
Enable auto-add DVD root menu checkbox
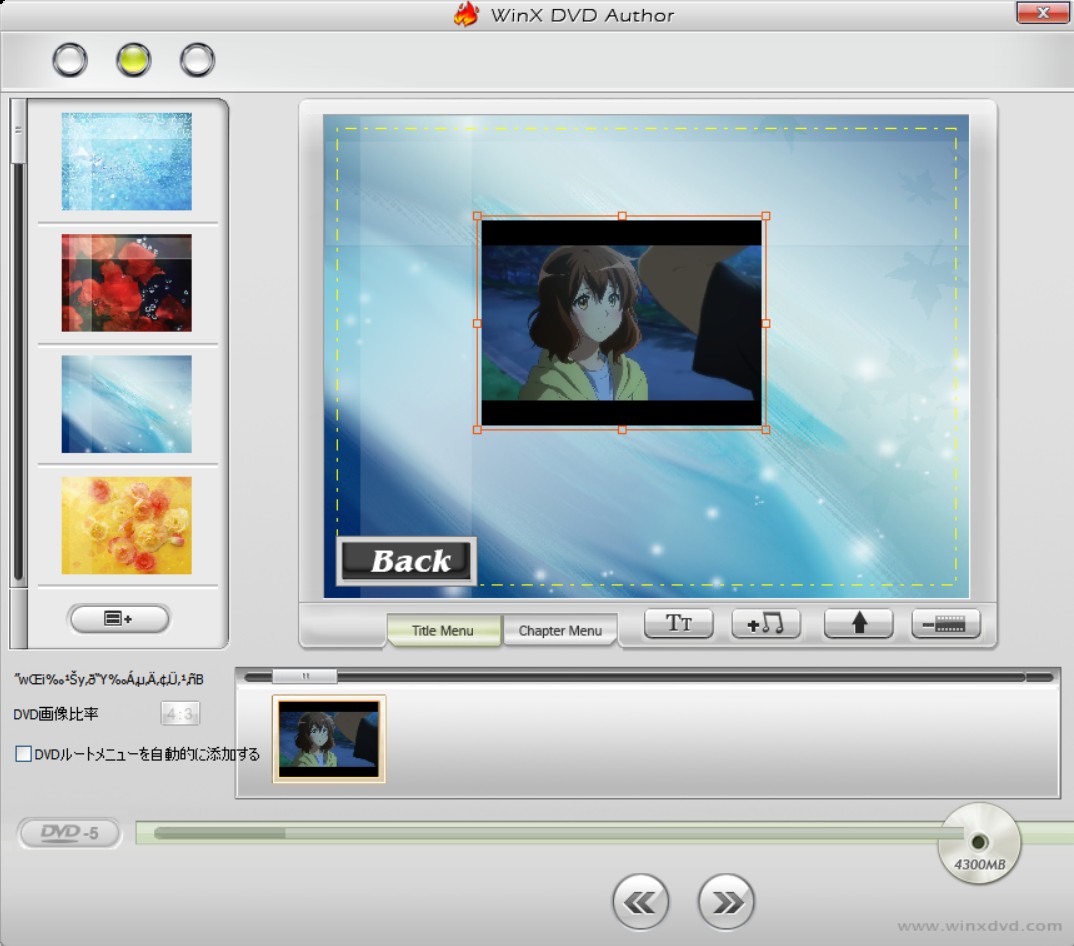coord(23,754)
